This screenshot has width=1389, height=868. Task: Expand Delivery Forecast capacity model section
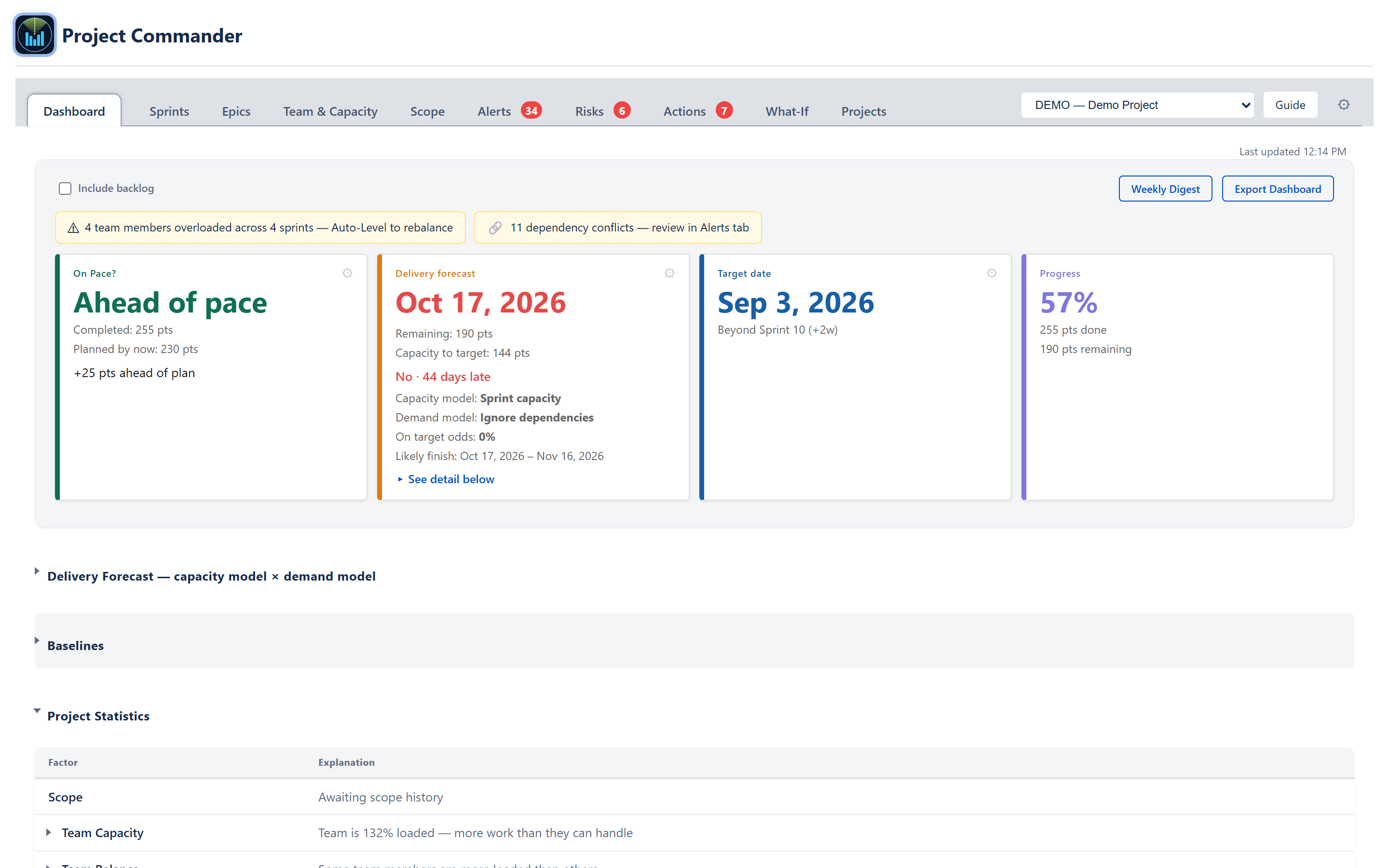(x=37, y=571)
